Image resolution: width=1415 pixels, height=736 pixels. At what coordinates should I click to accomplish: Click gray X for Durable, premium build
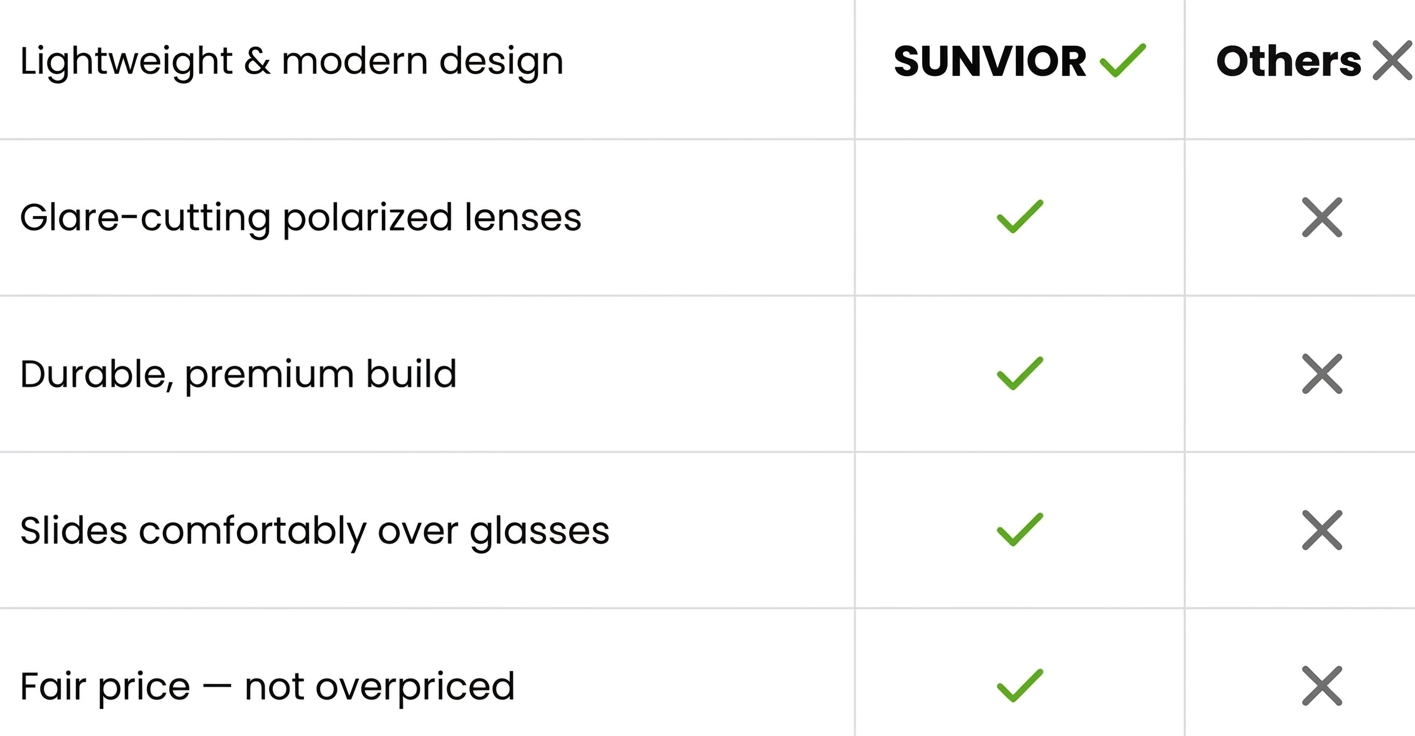[1322, 374]
